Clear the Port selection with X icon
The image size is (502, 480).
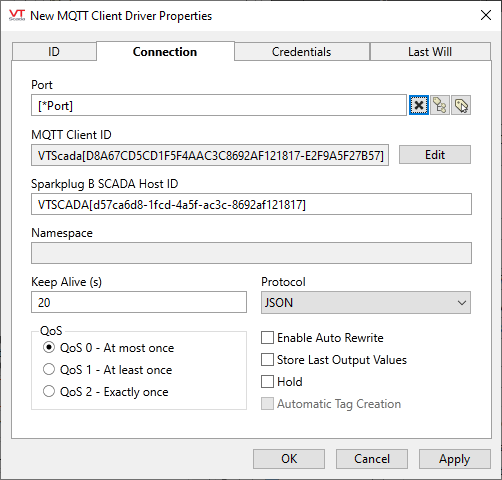419,105
